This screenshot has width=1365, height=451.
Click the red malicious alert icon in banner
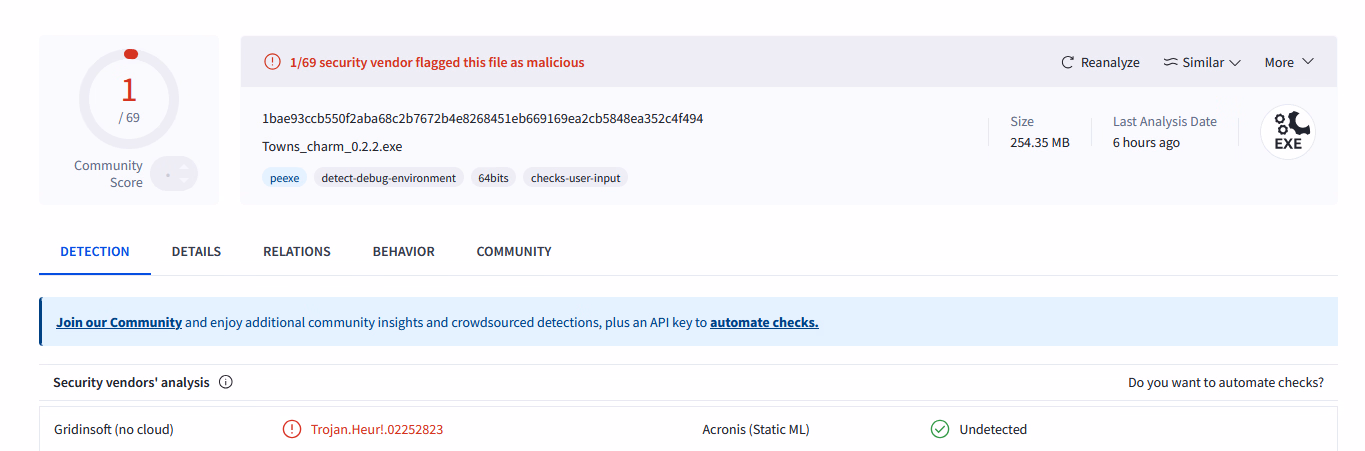(x=272, y=62)
